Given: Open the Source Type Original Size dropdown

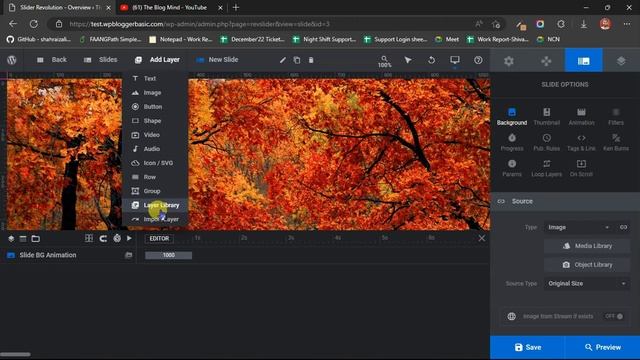Looking at the screenshot, I should click(x=587, y=284).
